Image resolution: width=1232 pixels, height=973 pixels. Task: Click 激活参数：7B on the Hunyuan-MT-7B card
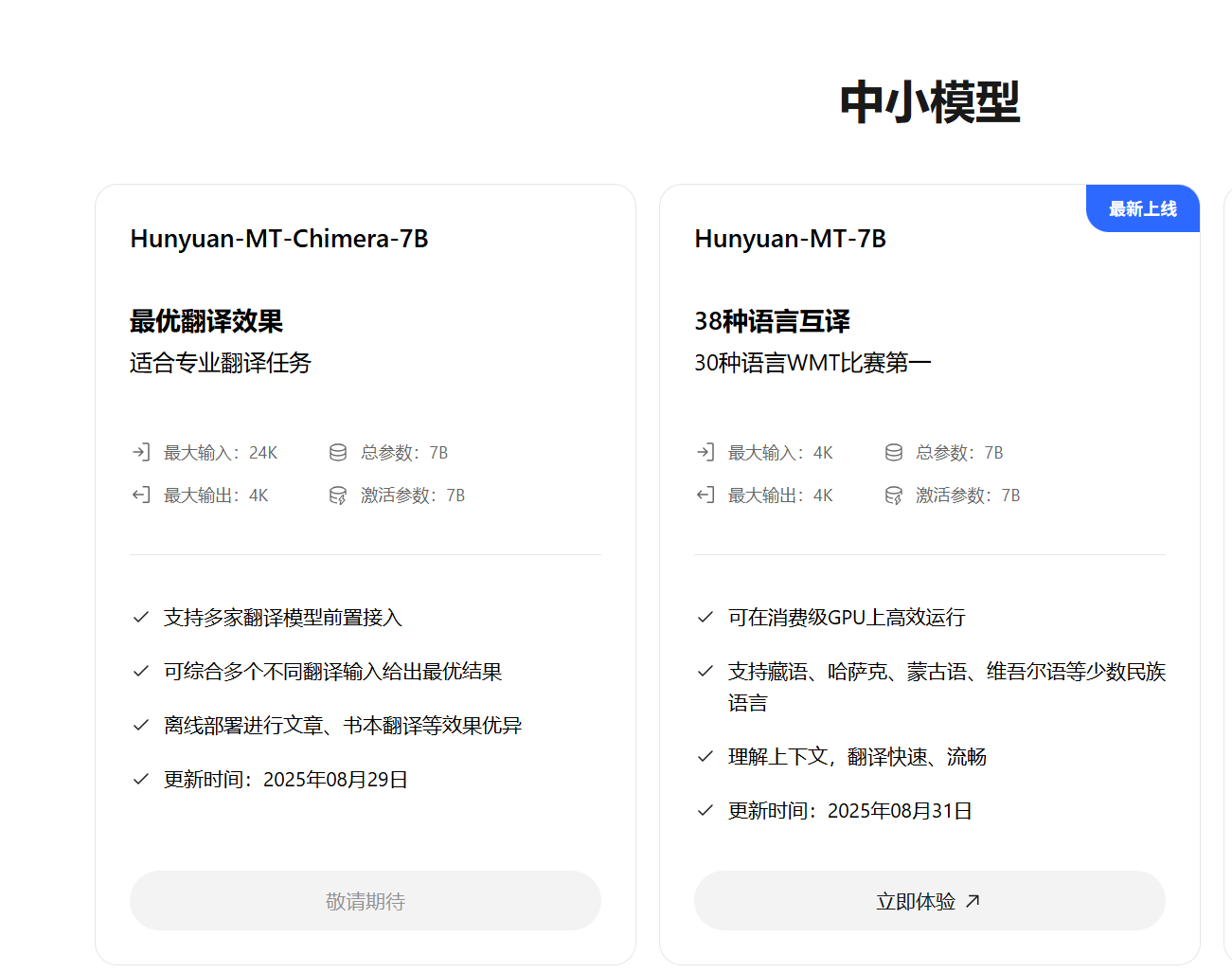point(968,496)
